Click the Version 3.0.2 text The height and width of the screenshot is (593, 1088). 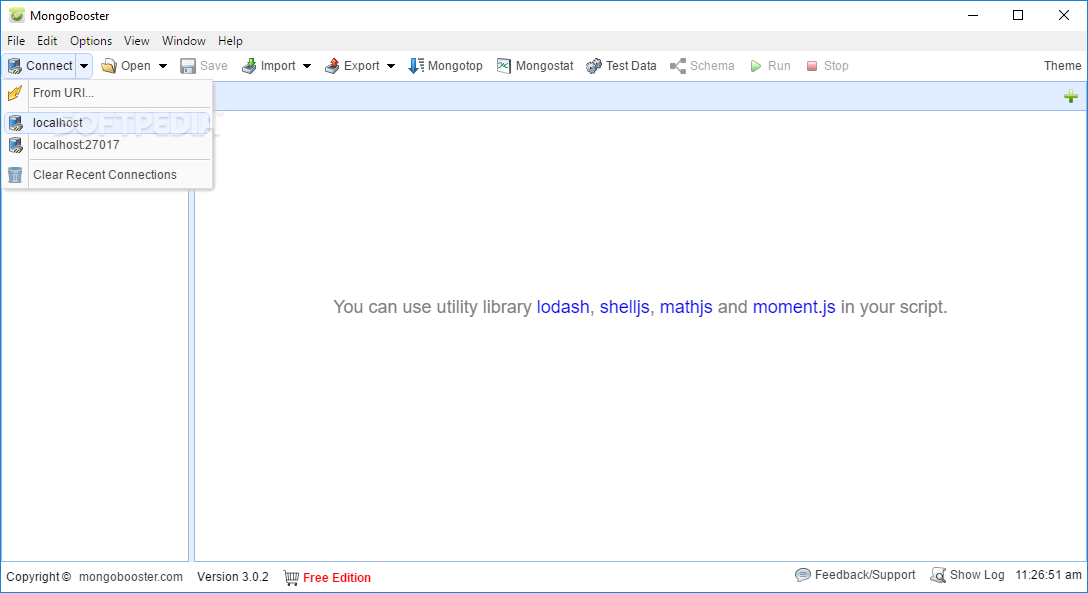click(x=232, y=576)
